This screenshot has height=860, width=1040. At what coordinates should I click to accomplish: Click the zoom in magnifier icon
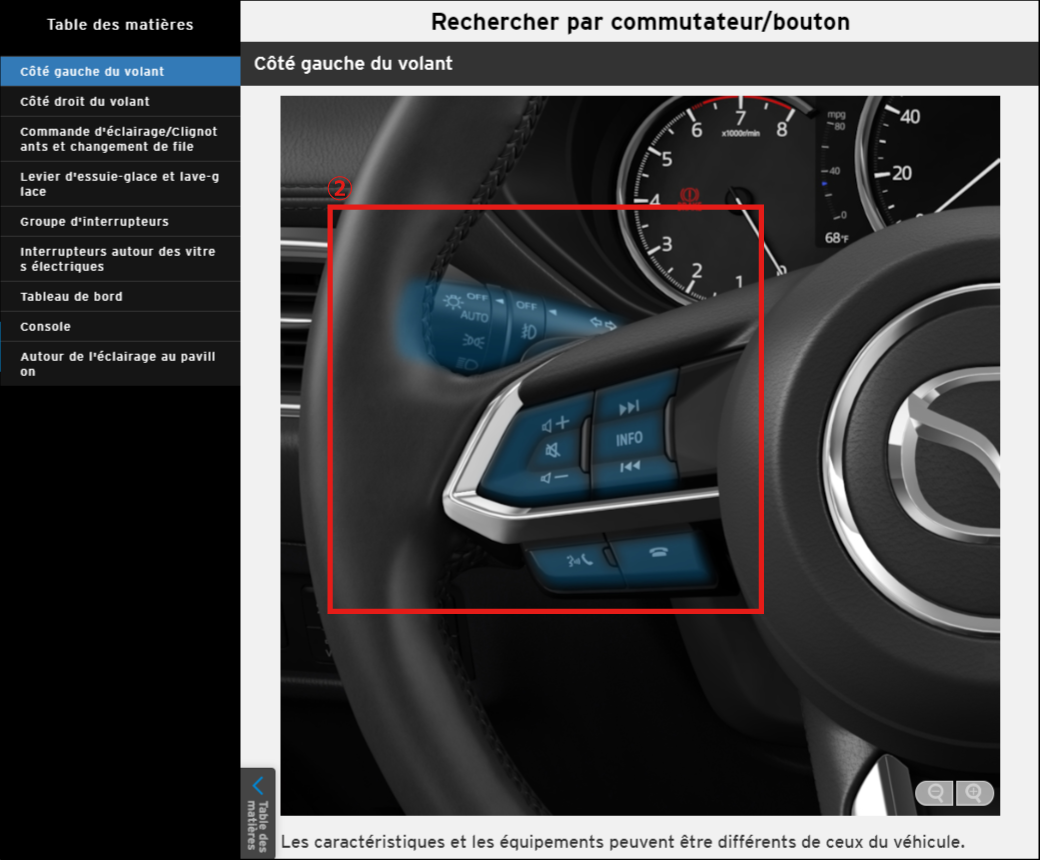[x=975, y=793]
